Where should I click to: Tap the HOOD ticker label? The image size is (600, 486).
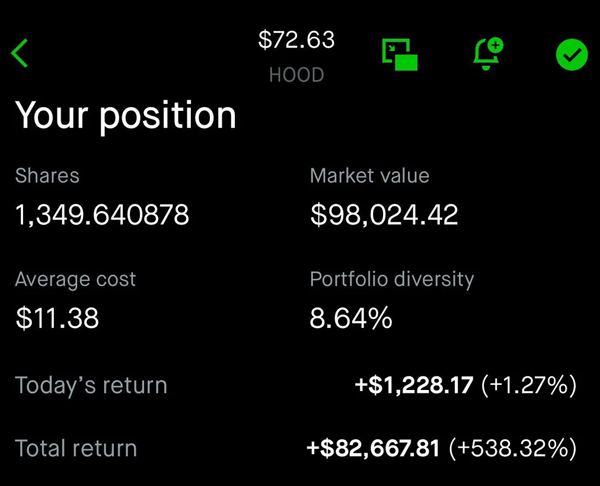297,75
